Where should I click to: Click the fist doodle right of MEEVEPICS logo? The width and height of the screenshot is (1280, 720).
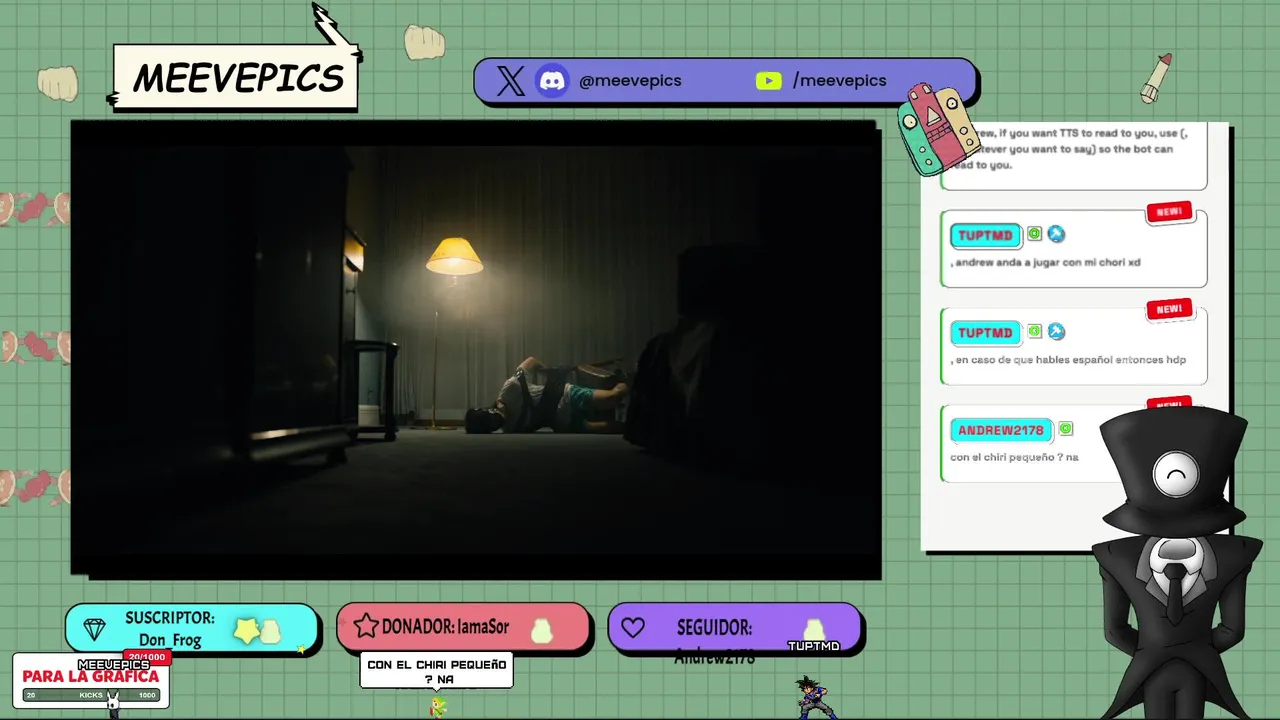(x=425, y=42)
